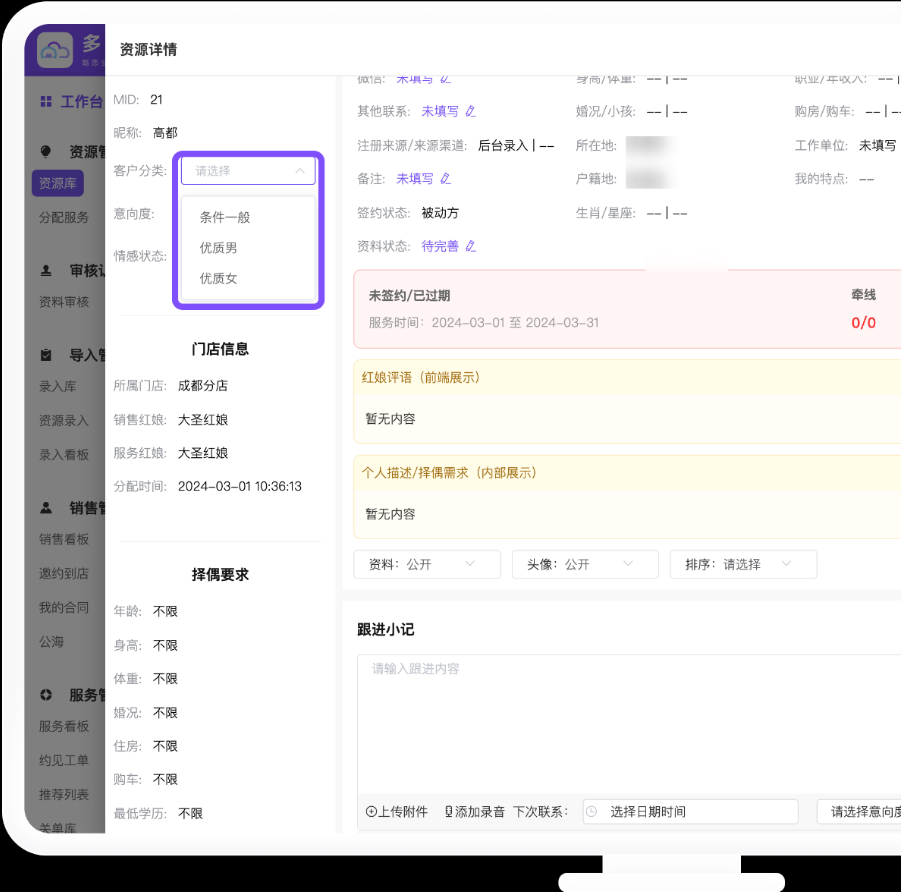Select 条件一般 from the dropdown list
The image size is (902, 892).
pyautogui.click(x=225, y=217)
